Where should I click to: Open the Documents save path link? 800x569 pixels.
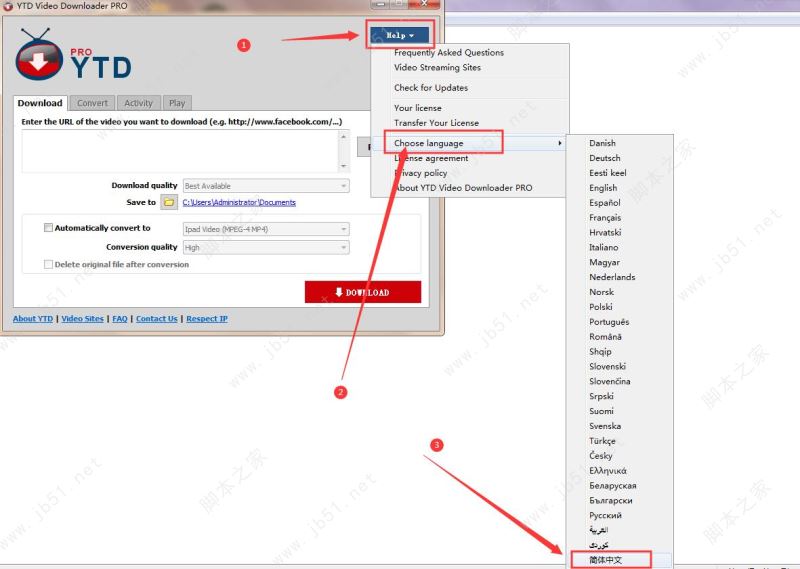[239, 203]
